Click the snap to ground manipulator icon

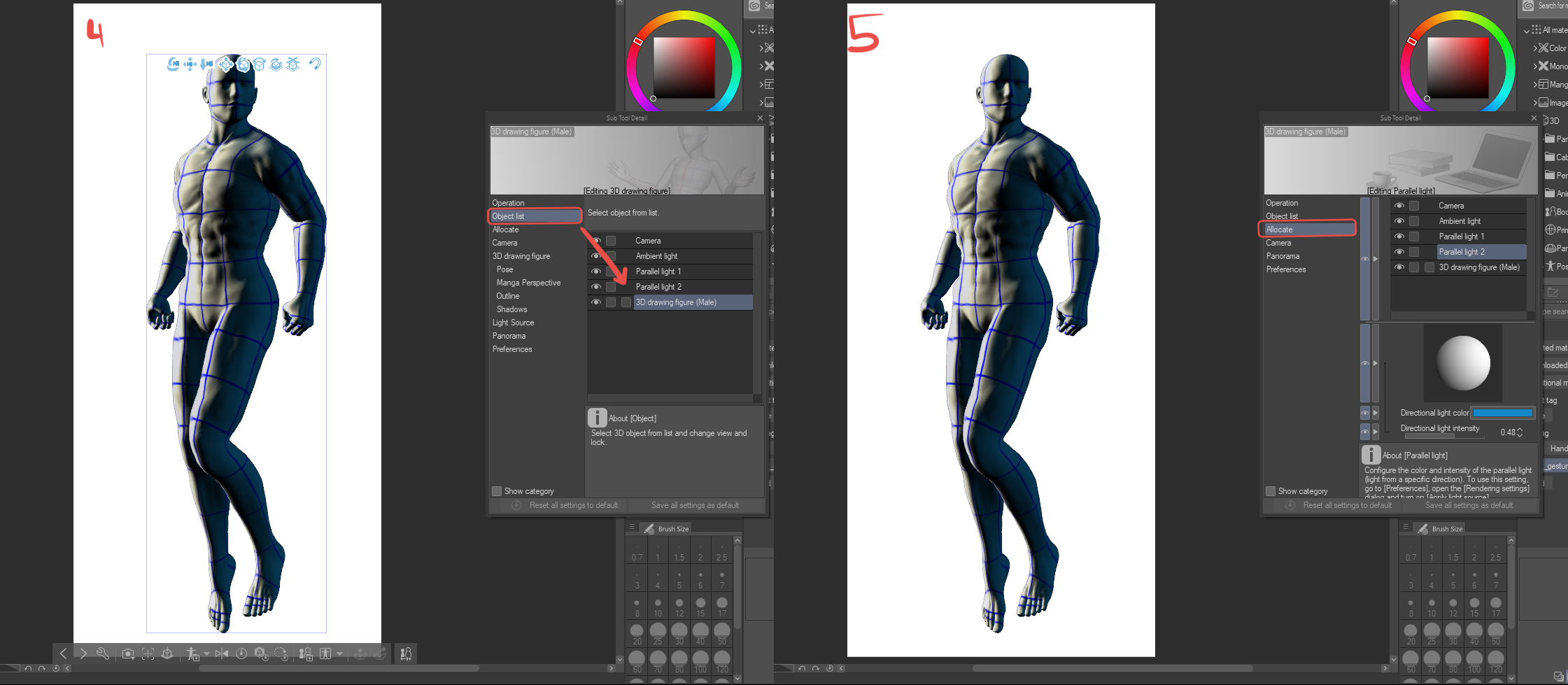tap(293, 64)
